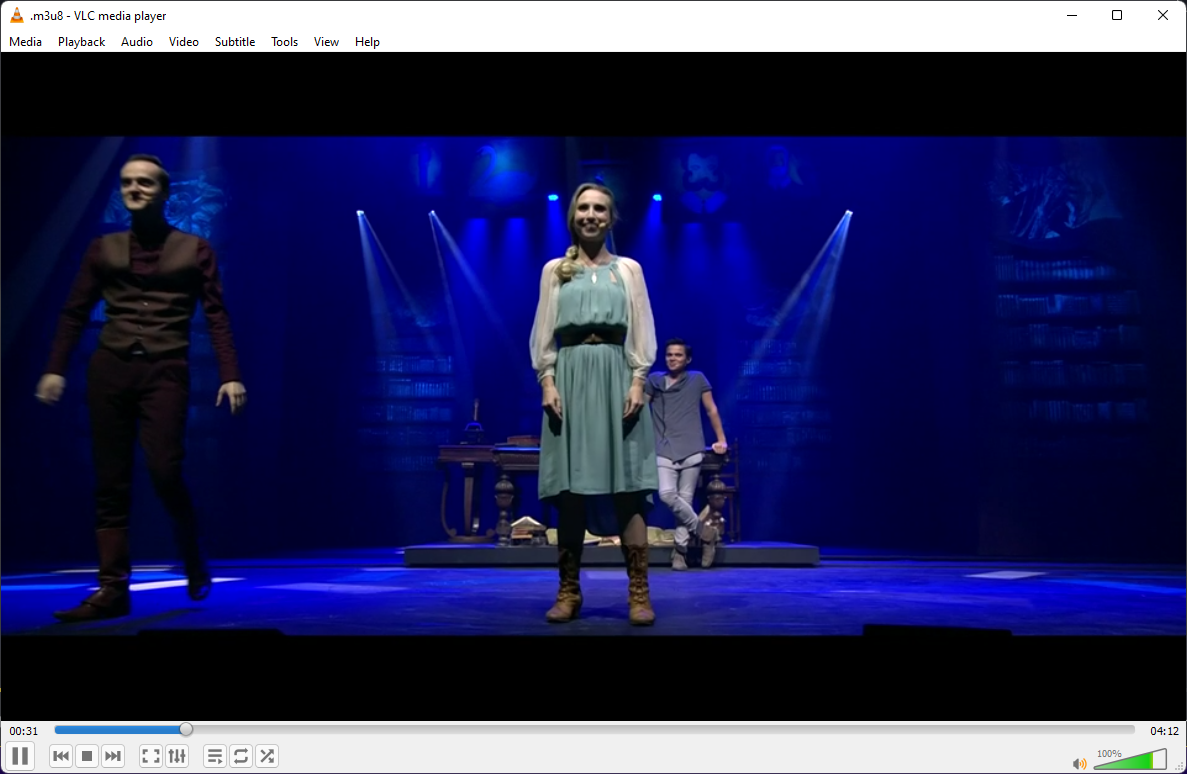Expand the Tools menu
The height and width of the screenshot is (774, 1187).
click(x=285, y=42)
